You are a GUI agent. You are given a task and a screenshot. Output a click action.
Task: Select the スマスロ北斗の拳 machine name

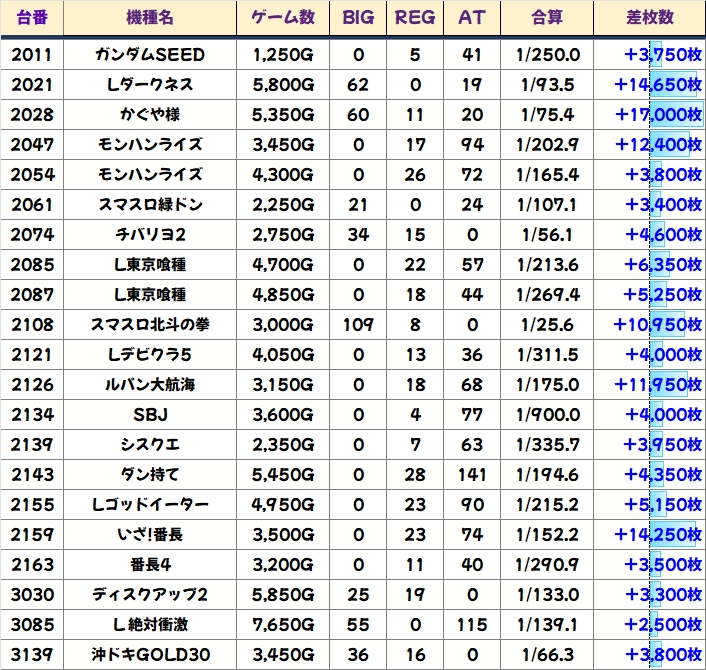coord(150,325)
